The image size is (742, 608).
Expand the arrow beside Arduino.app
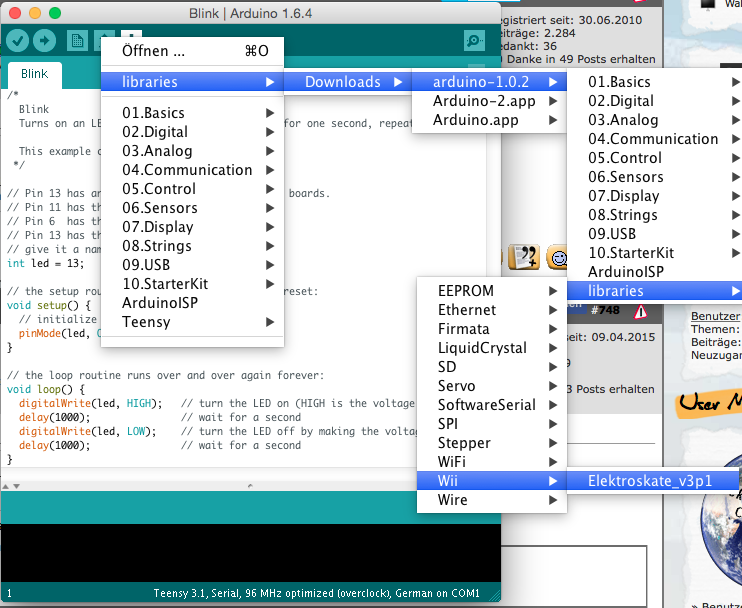coord(553,120)
